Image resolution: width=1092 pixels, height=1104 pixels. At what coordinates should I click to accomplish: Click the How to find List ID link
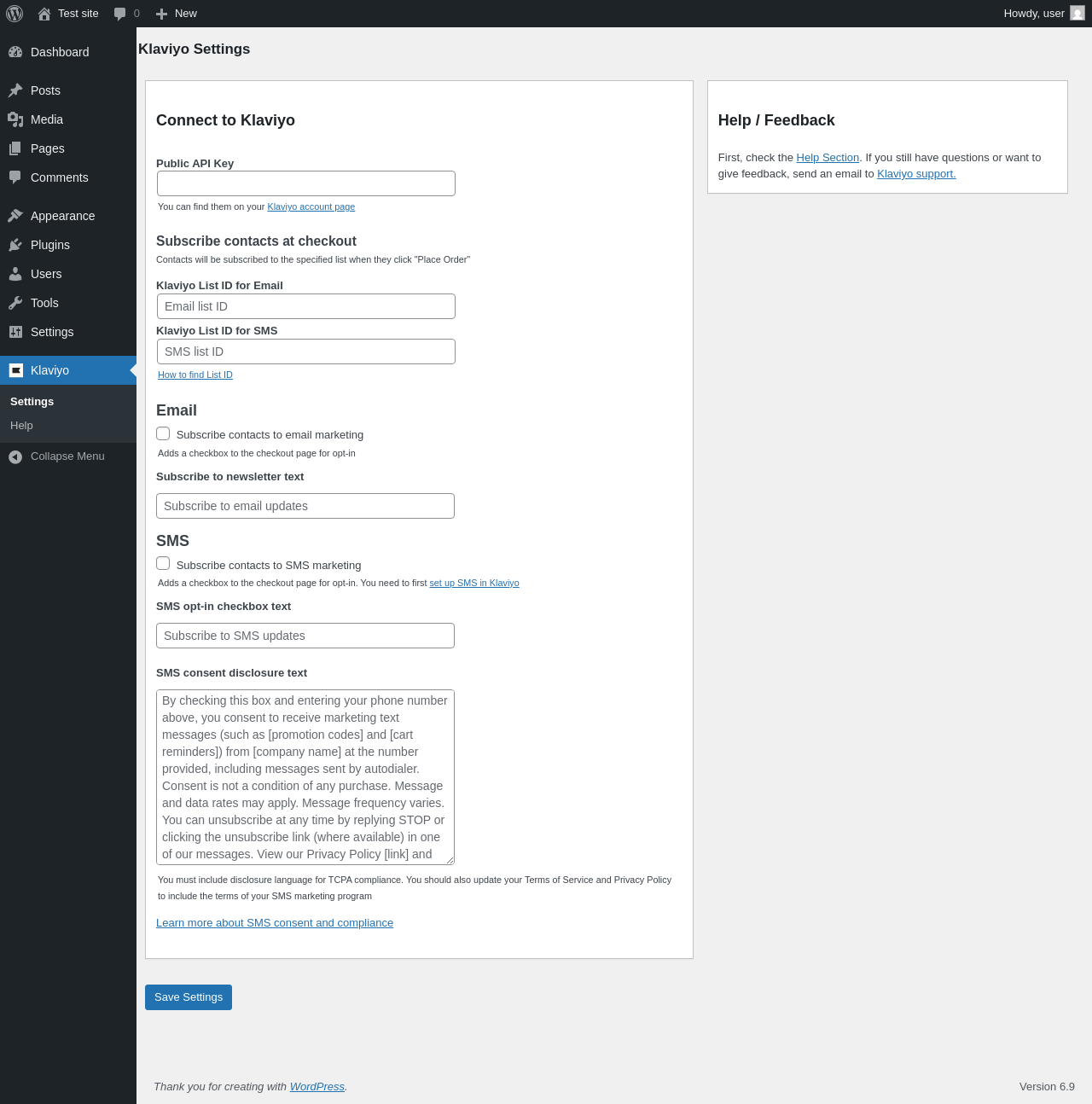point(195,375)
